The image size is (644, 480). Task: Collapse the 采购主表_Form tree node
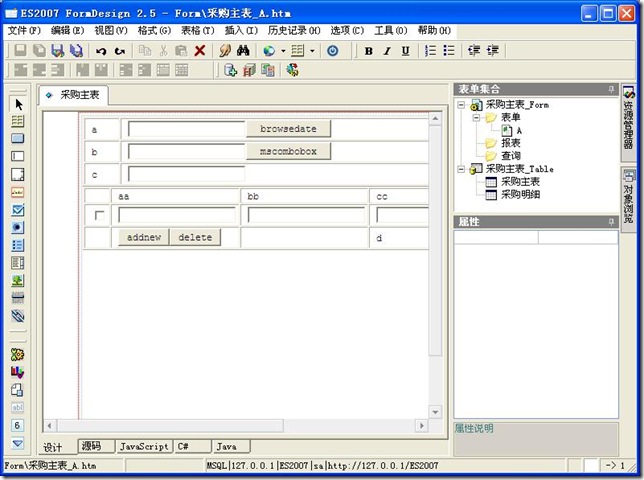coord(461,105)
